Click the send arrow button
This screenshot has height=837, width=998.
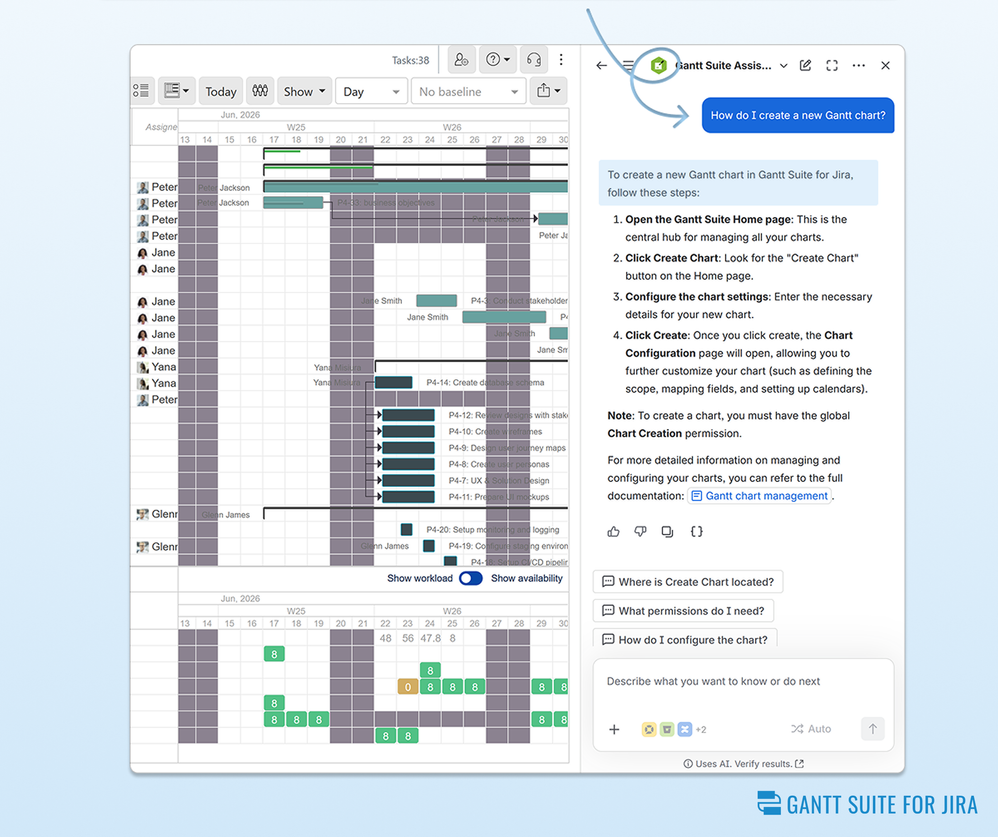[x=873, y=729]
